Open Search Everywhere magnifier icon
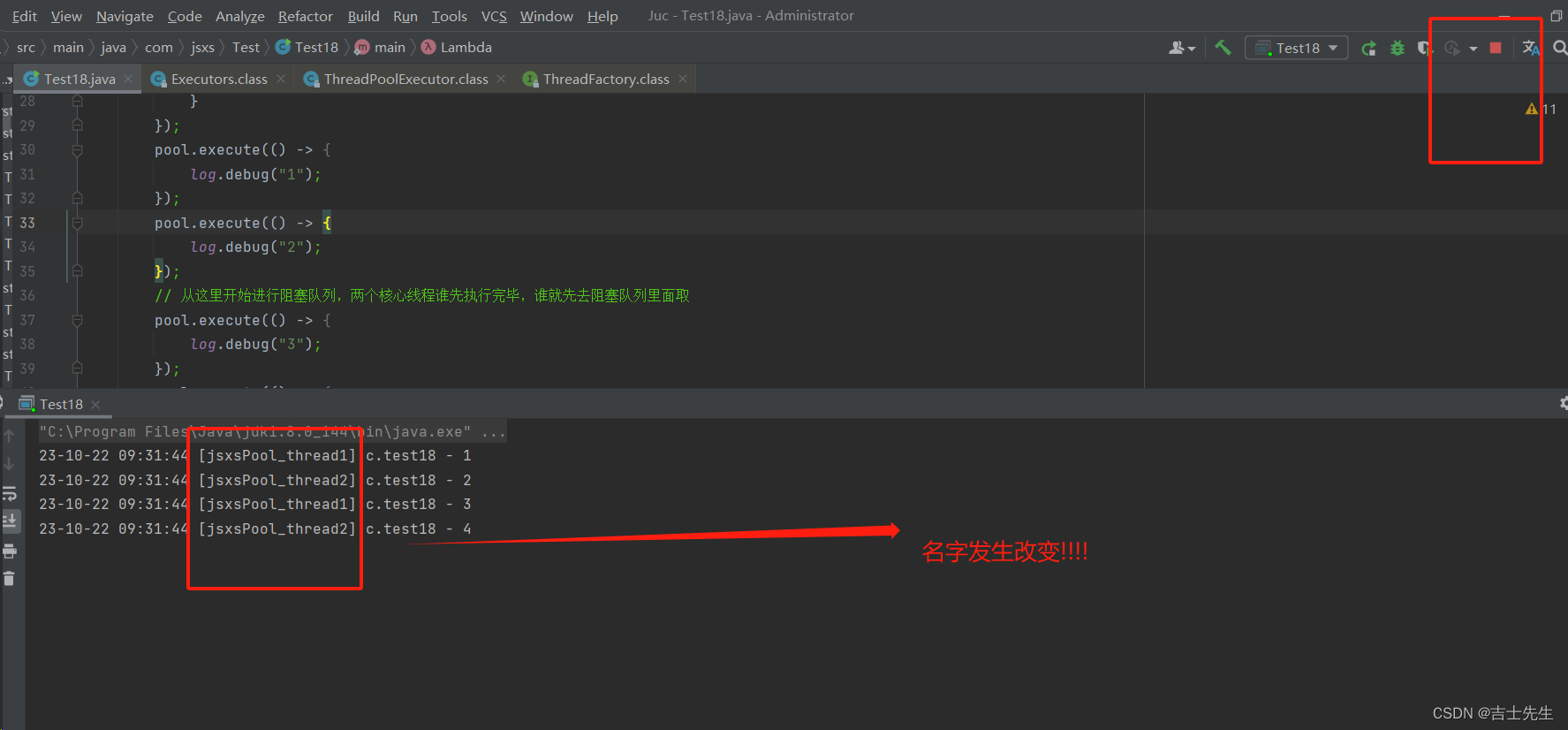The width and height of the screenshot is (1568, 730). [x=1560, y=48]
